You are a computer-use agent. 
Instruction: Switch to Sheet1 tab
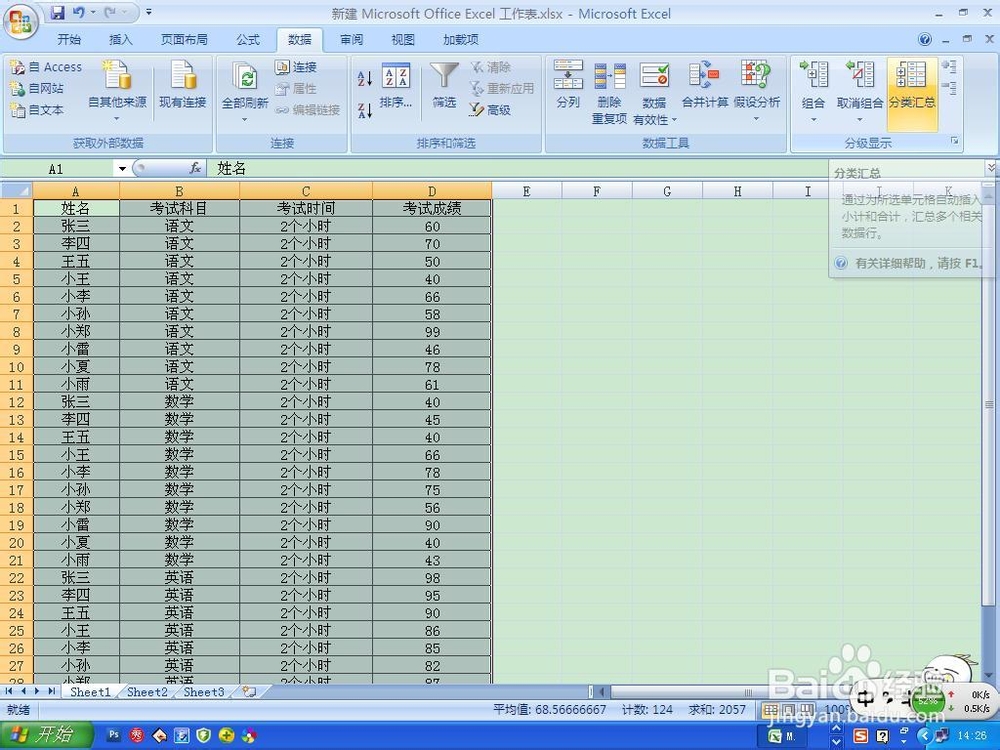90,691
